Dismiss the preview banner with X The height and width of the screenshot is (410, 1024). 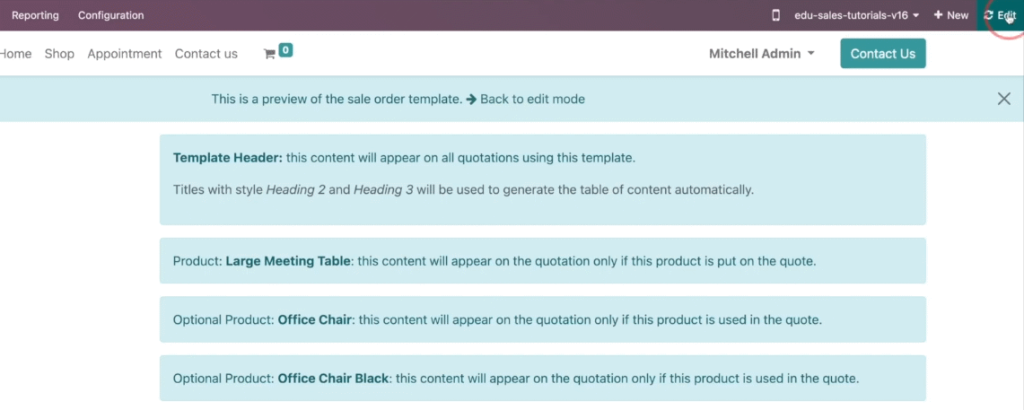pos(1004,99)
